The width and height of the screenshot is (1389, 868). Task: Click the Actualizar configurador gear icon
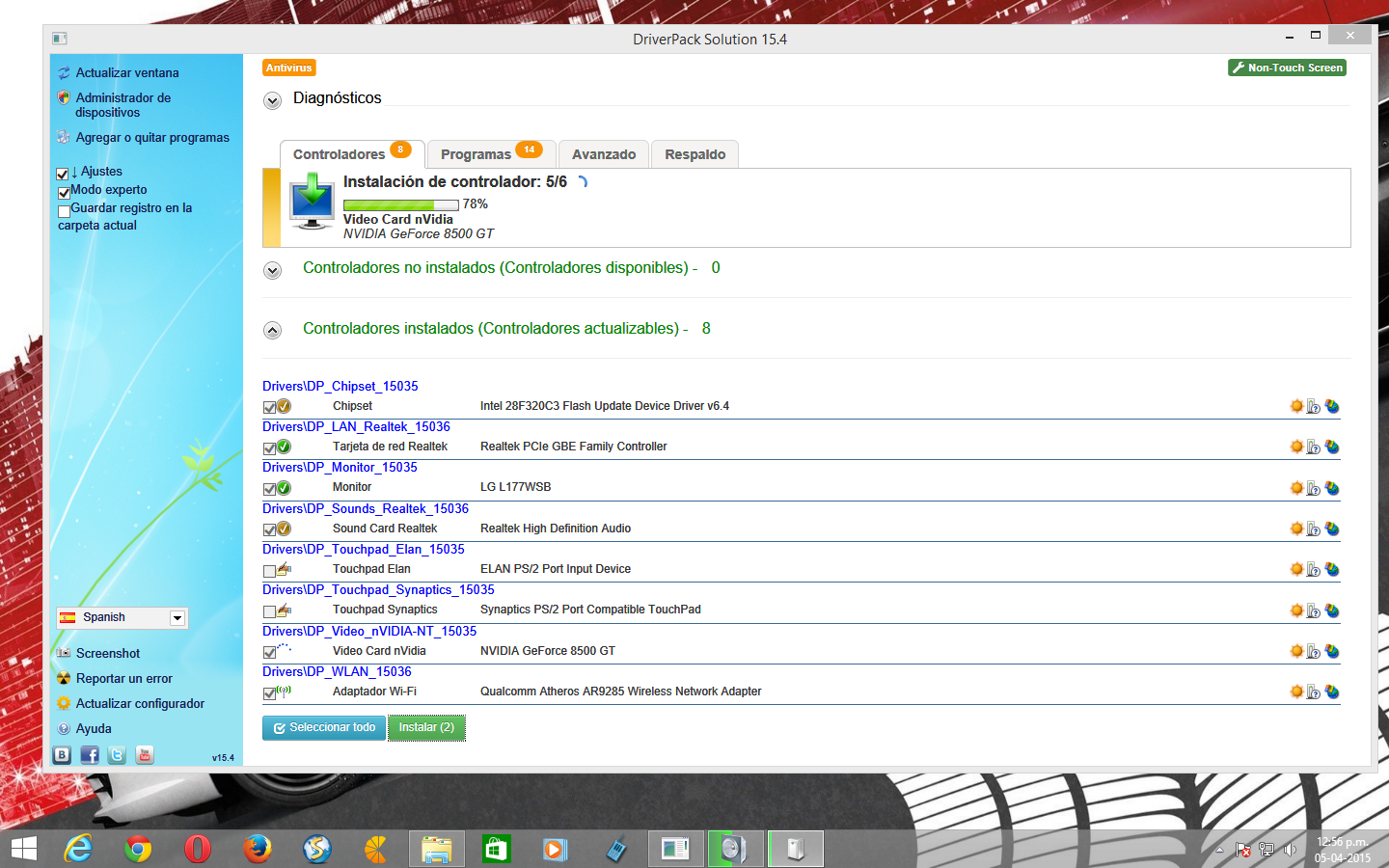point(64,704)
